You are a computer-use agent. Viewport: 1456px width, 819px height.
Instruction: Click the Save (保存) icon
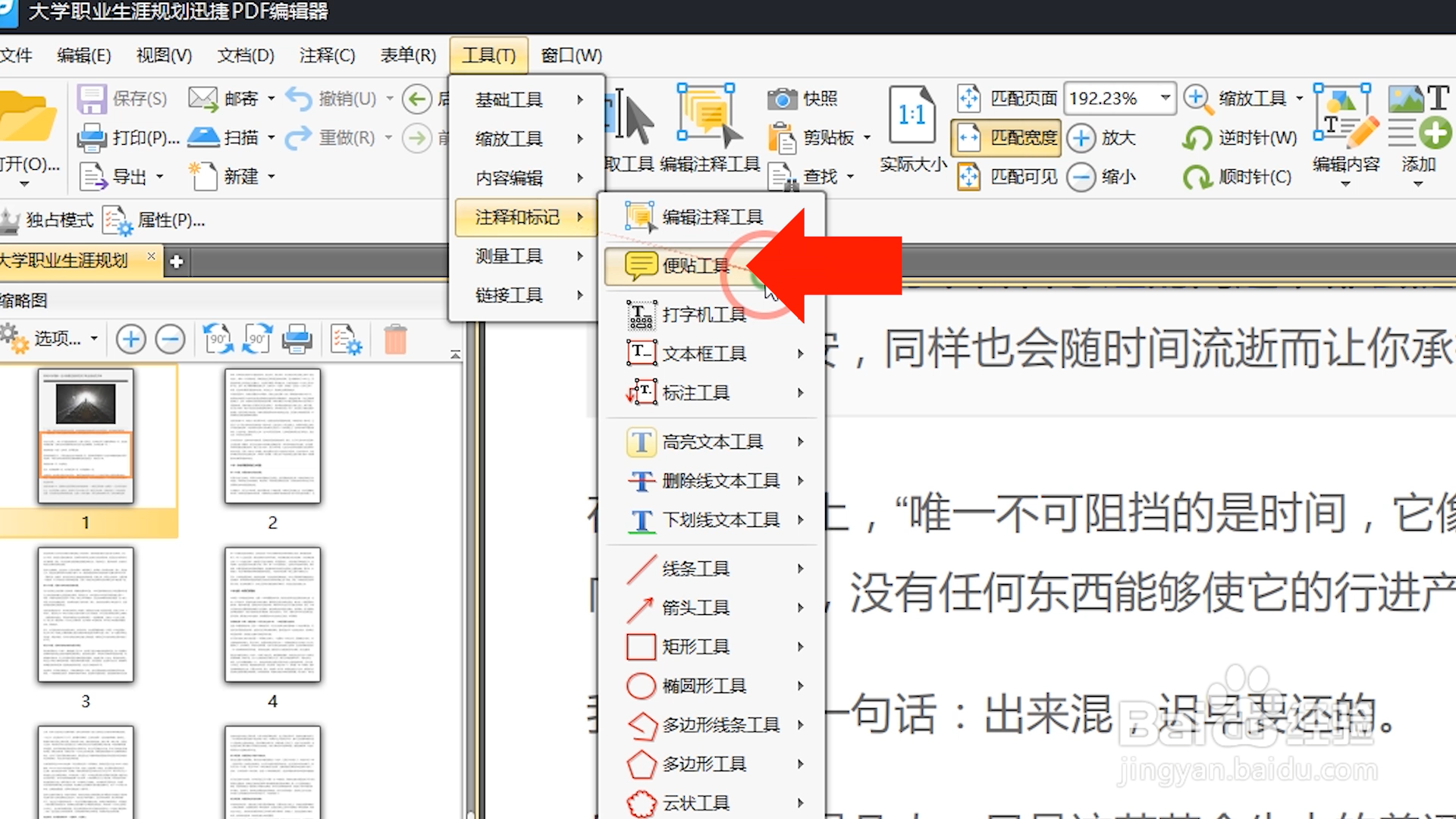click(92, 99)
